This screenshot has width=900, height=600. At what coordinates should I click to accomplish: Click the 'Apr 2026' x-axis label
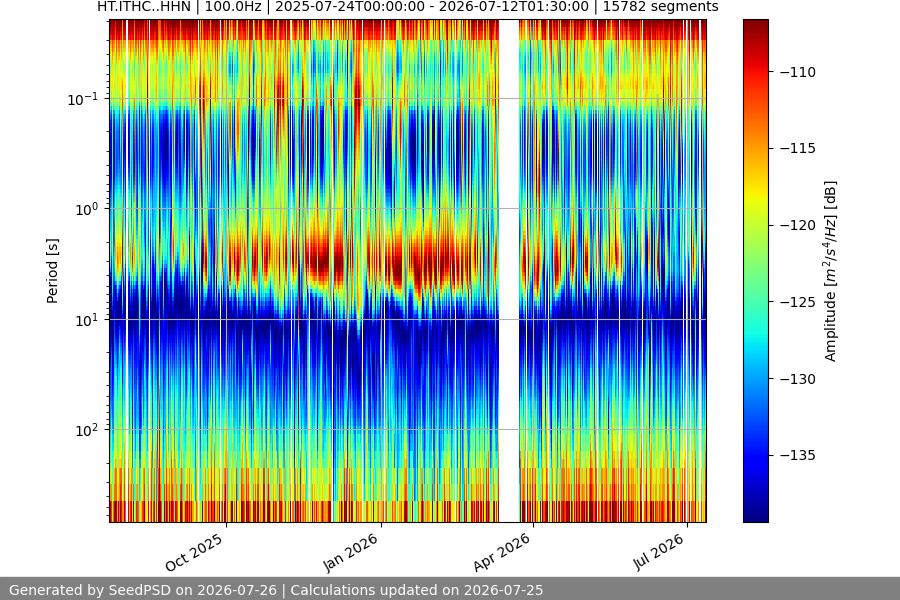click(502, 552)
